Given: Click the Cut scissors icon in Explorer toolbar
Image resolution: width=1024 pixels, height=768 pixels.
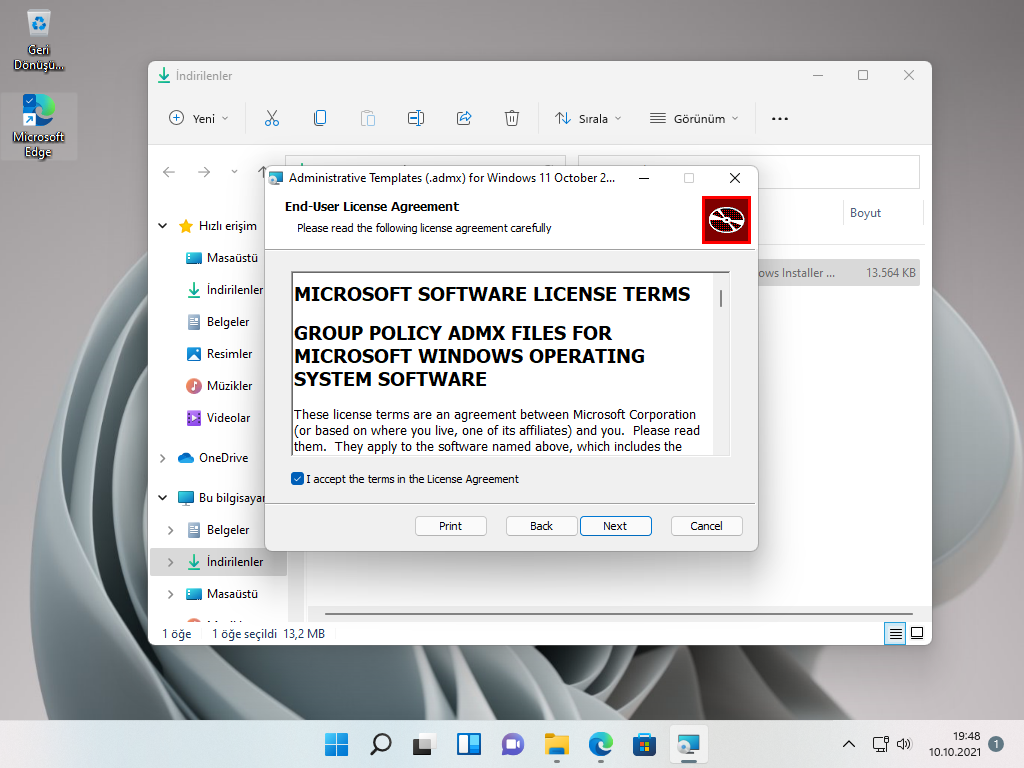Looking at the screenshot, I should pyautogui.click(x=272, y=118).
